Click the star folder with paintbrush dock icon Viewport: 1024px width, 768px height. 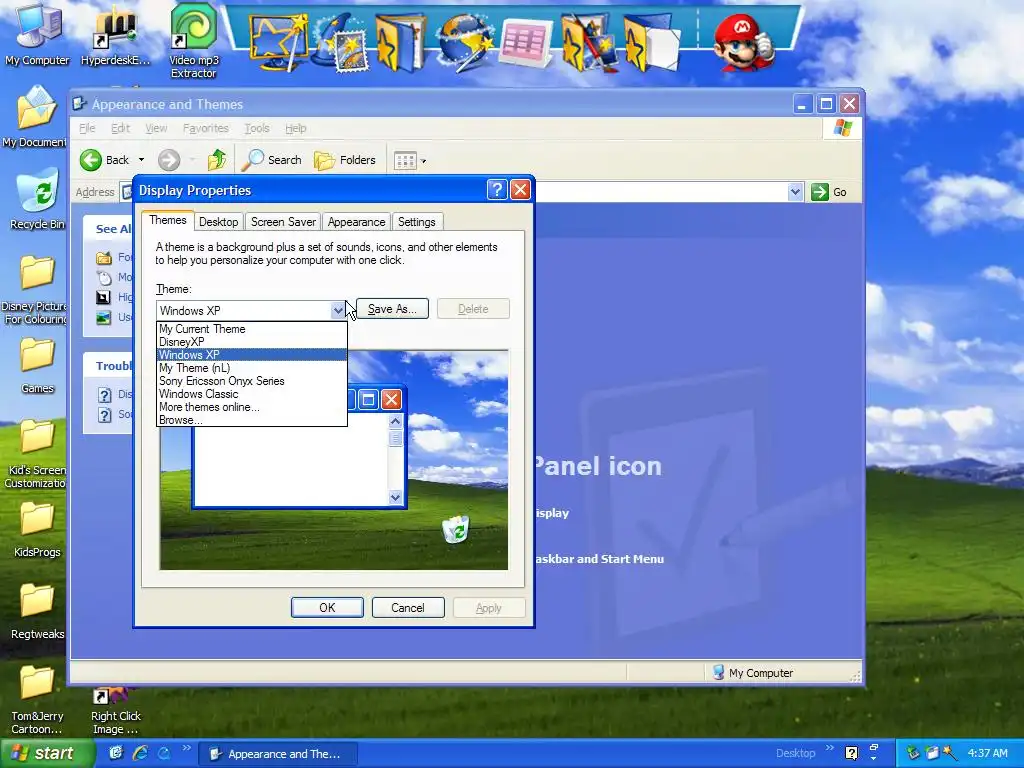(x=590, y=43)
